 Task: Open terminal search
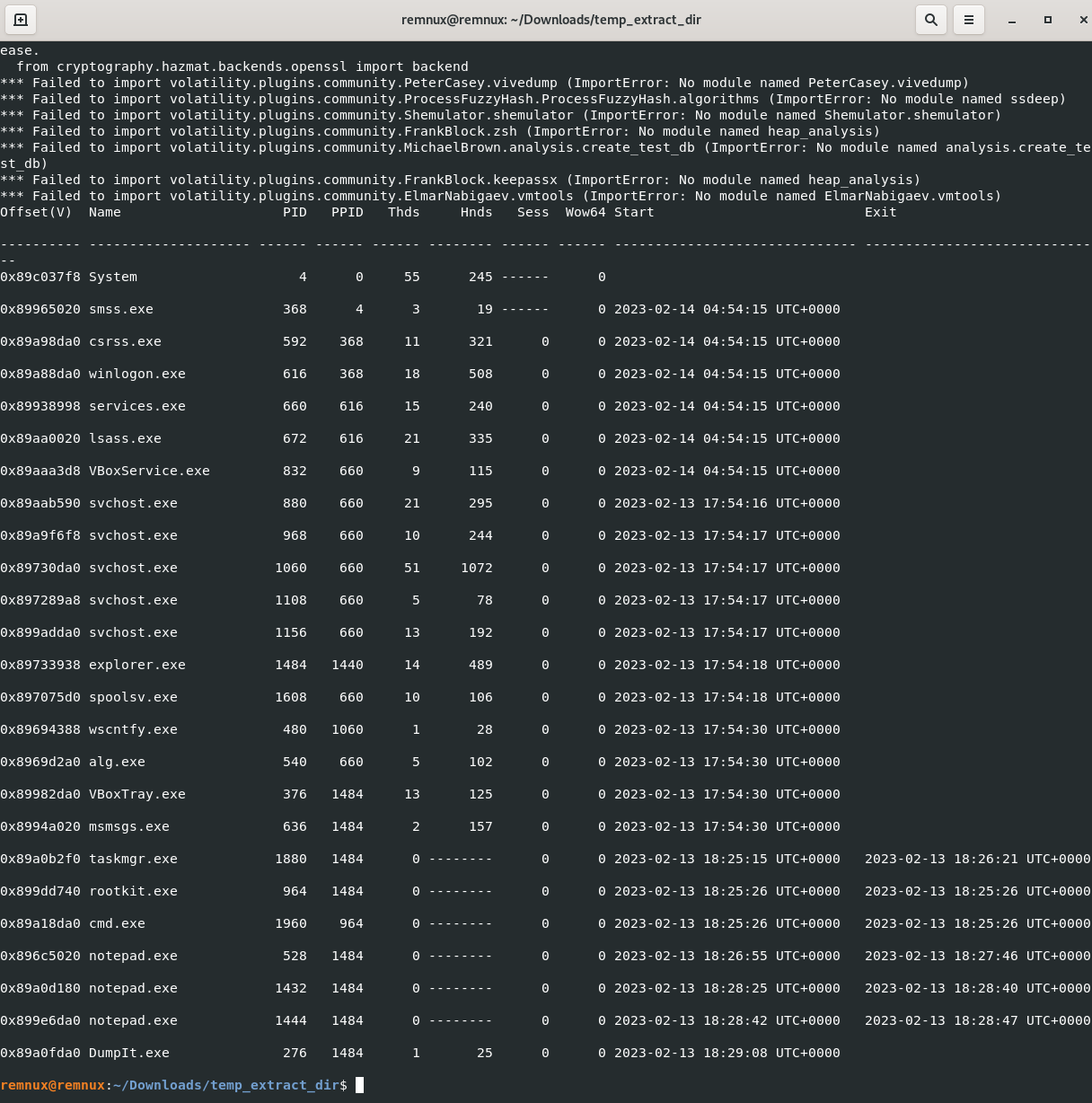click(931, 20)
